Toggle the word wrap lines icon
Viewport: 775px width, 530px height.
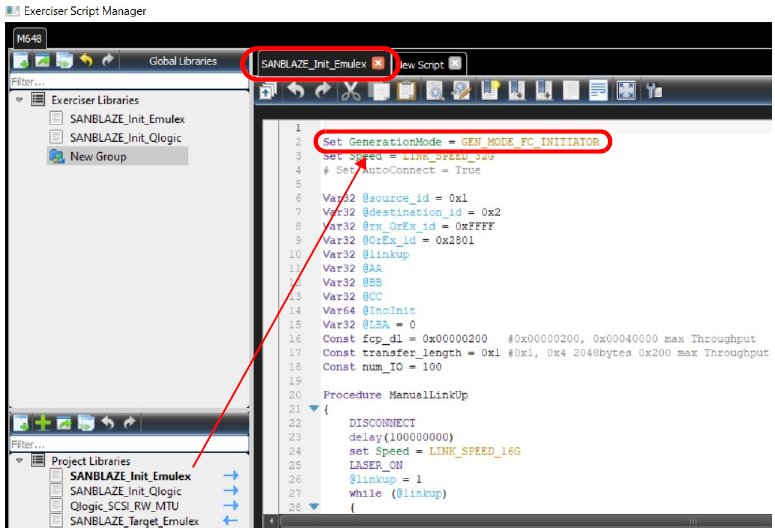tap(598, 91)
